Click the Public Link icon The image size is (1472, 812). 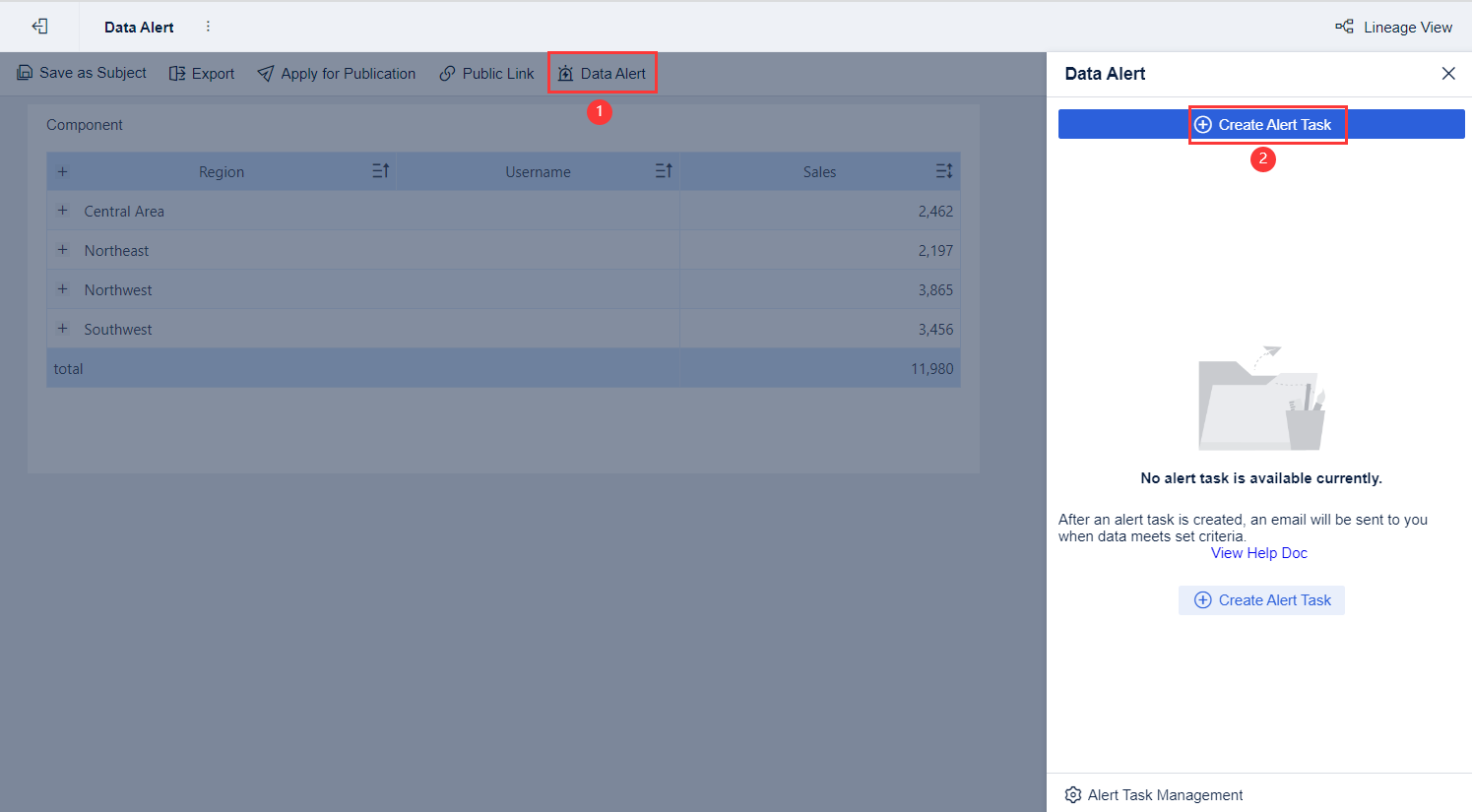pyautogui.click(x=485, y=73)
